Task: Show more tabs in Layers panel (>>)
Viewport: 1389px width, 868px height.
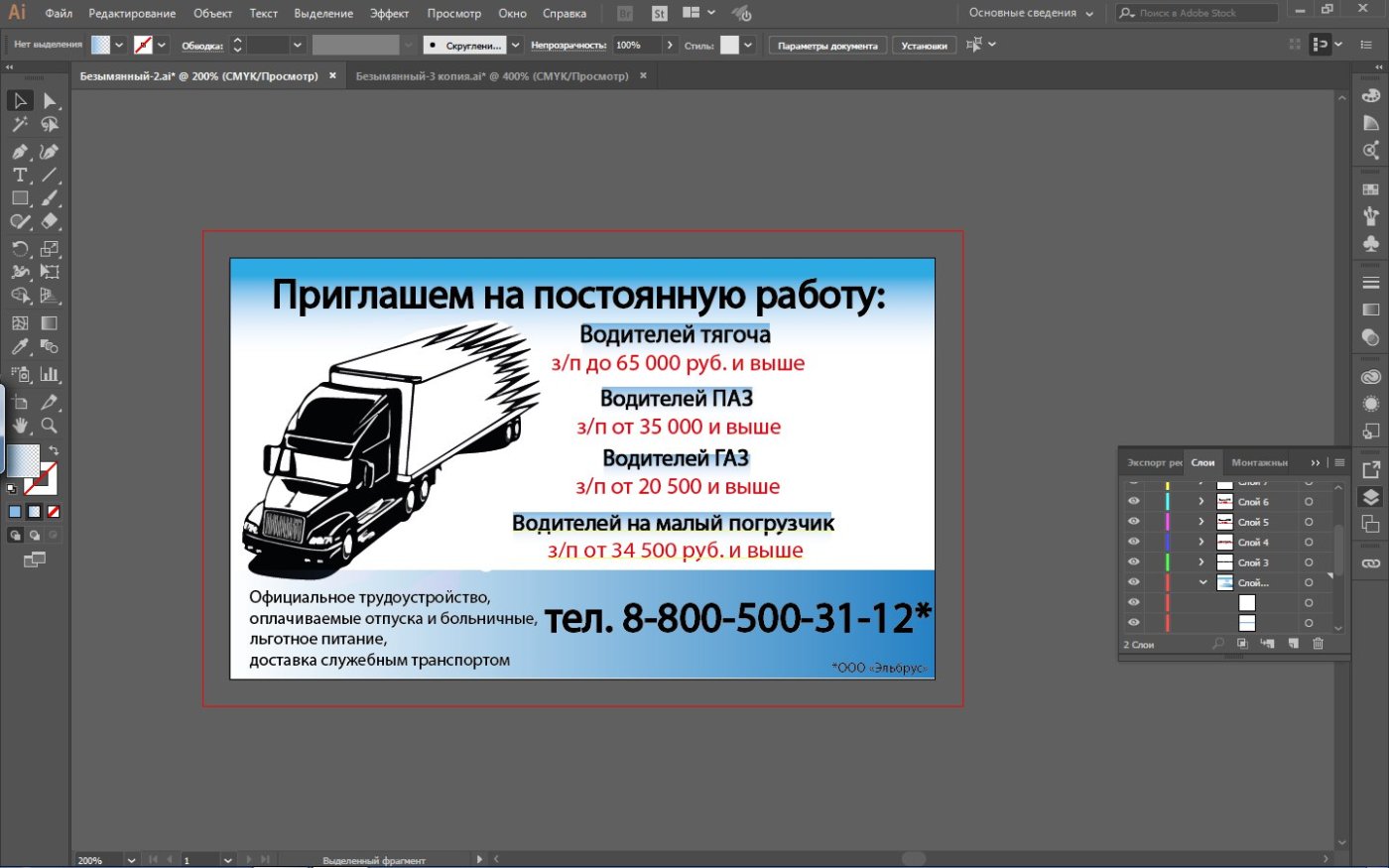Action: coord(1316,462)
